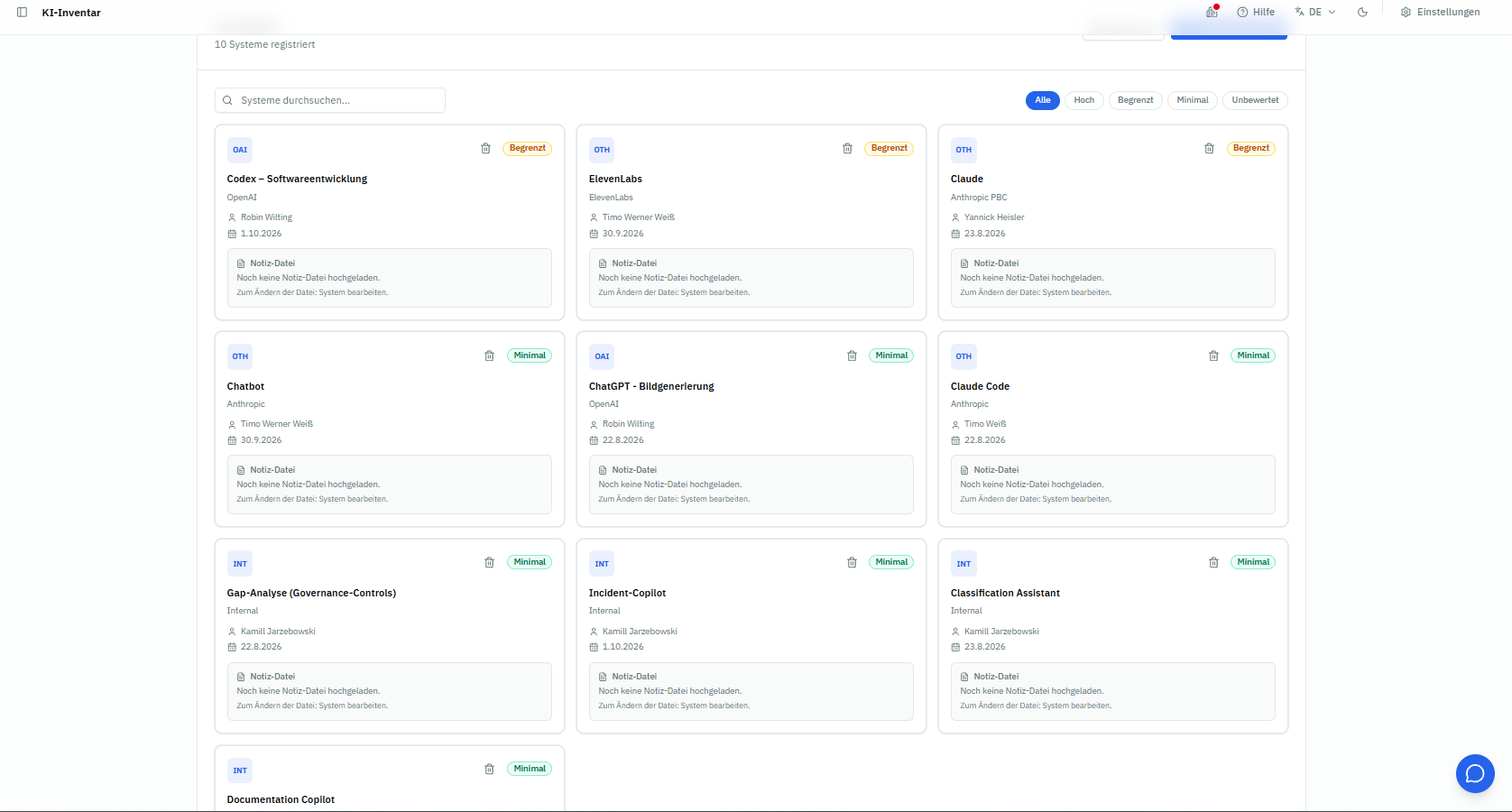
Task: Delete the Claude Code system
Action: coord(1213,355)
